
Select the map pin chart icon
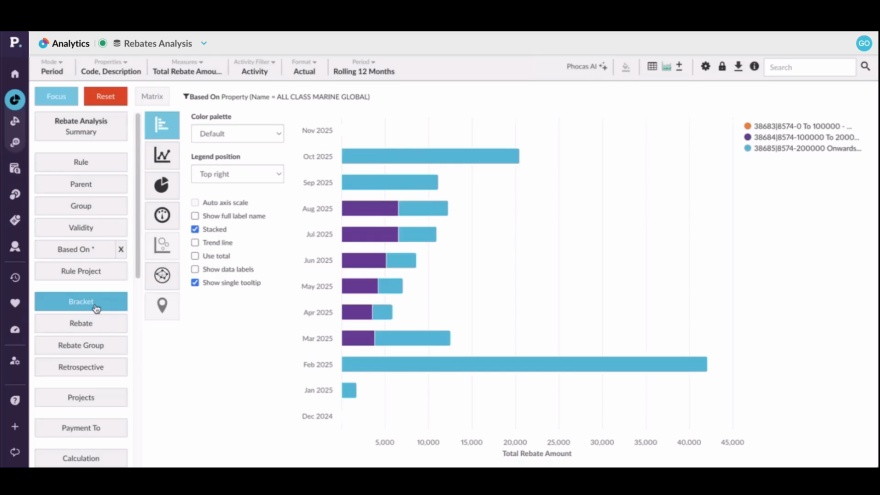pos(162,305)
